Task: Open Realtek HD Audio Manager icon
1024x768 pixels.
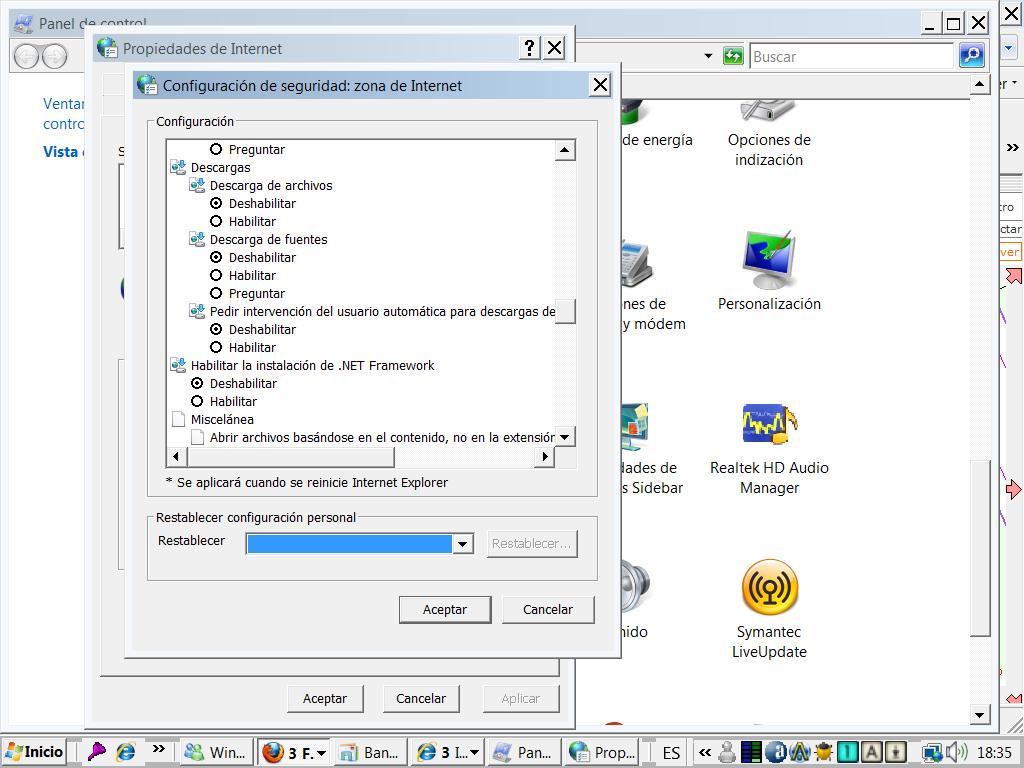Action: pos(768,426)
